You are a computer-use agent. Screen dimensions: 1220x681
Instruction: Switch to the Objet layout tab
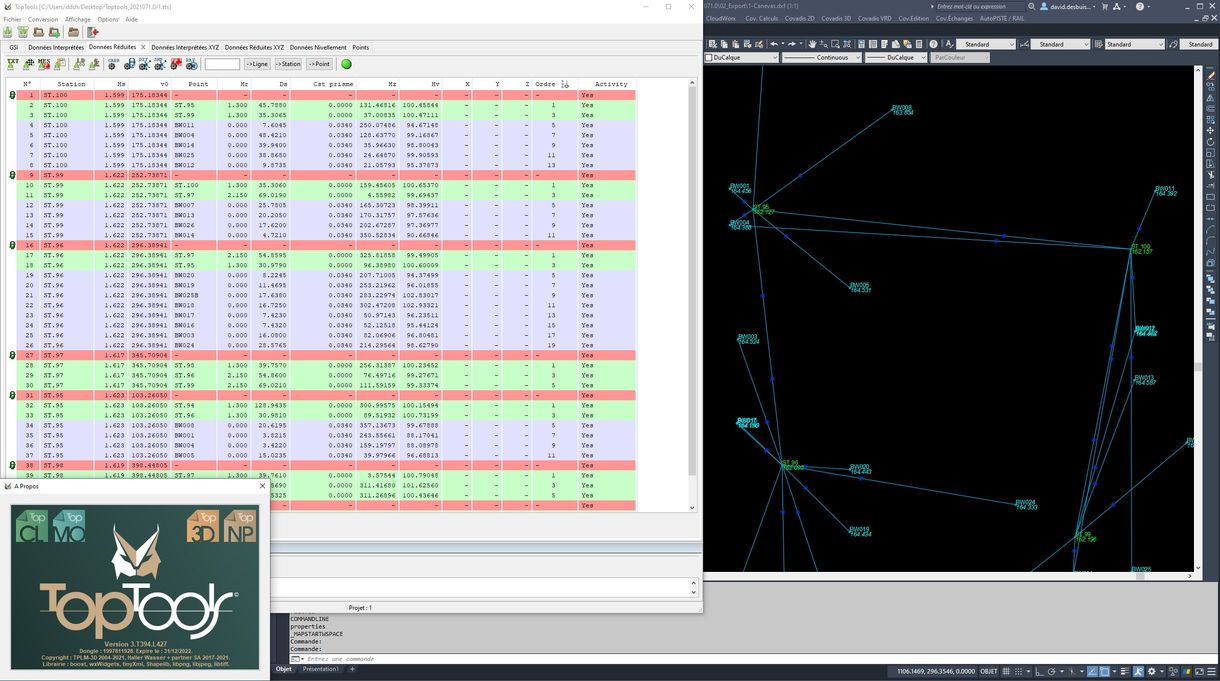point(284,669)
